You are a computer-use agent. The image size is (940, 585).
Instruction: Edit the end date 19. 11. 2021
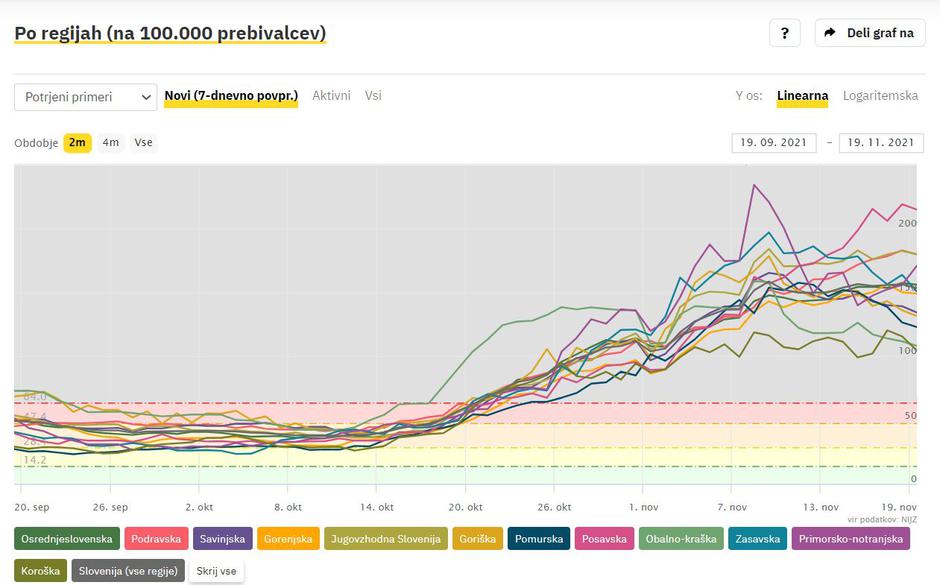[881, 143]
